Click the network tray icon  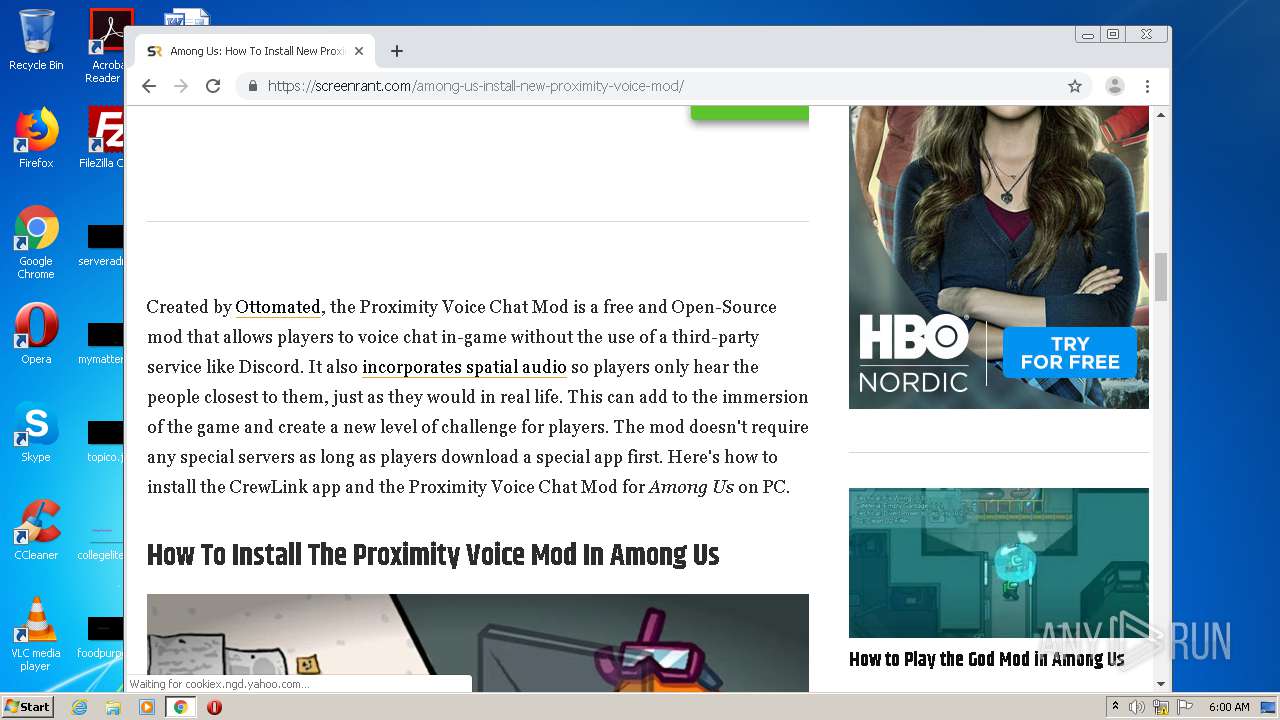1161,707
